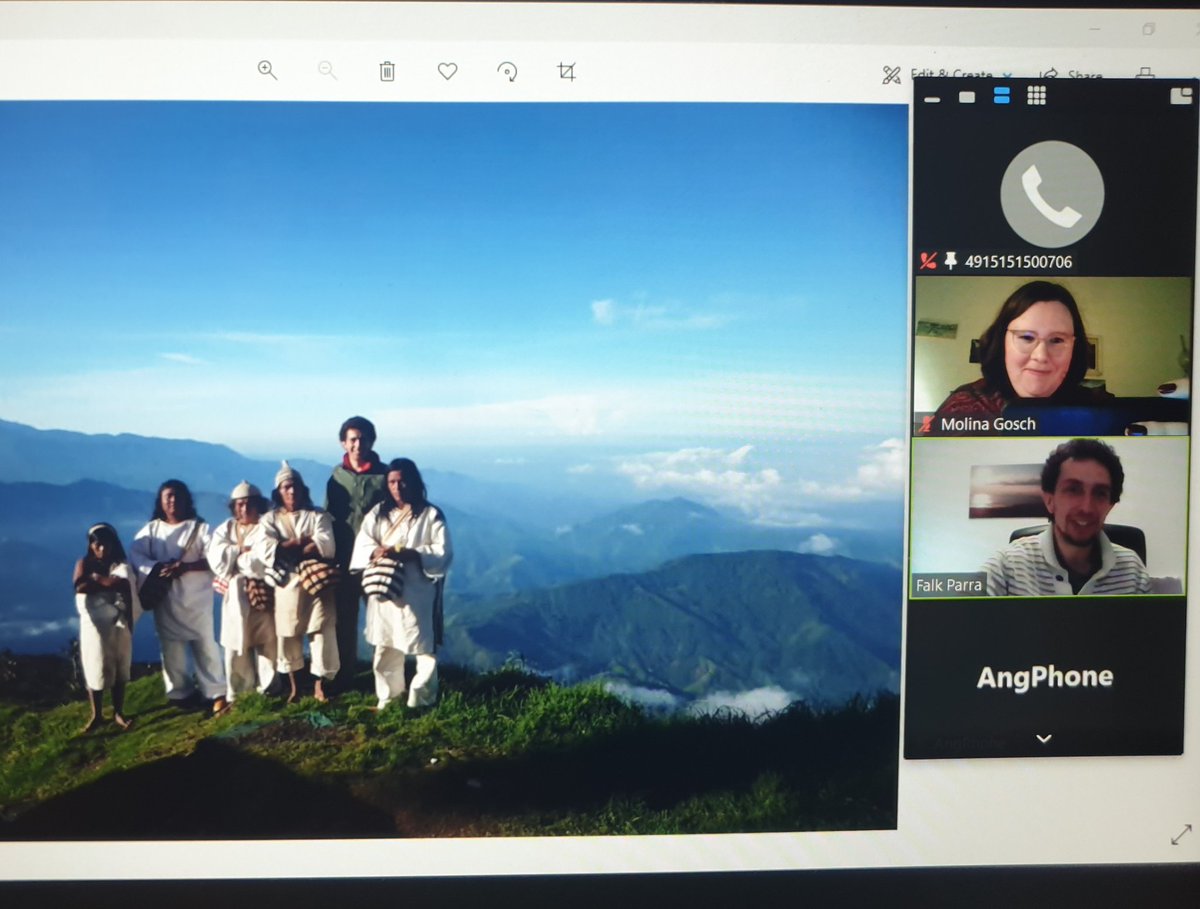This screenshot has width=1200, height=909.
Task: Select the two-tile thumbnail strip view
Action: (x=1001, y=96)
